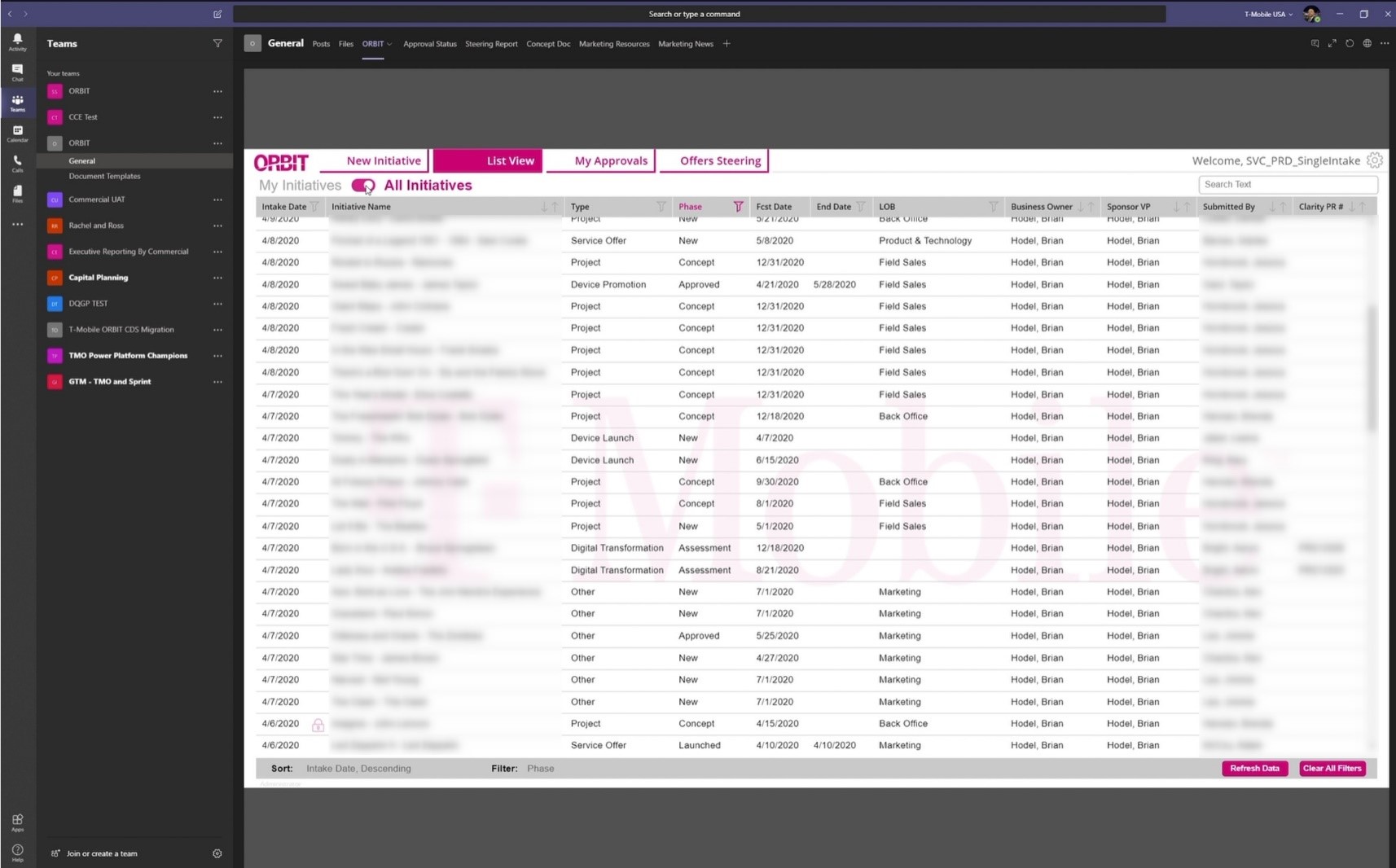1396x868 pixels.
Task: Open more options for Capital Planning team
Action: (x=217, y=278)
